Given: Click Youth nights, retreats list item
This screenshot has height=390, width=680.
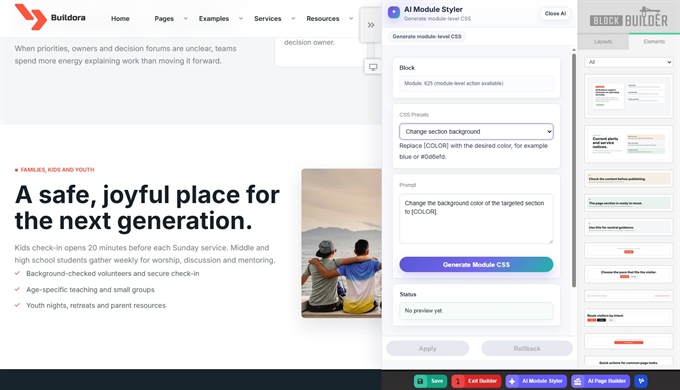Looking at the screenshot, I should click(96, 305).
